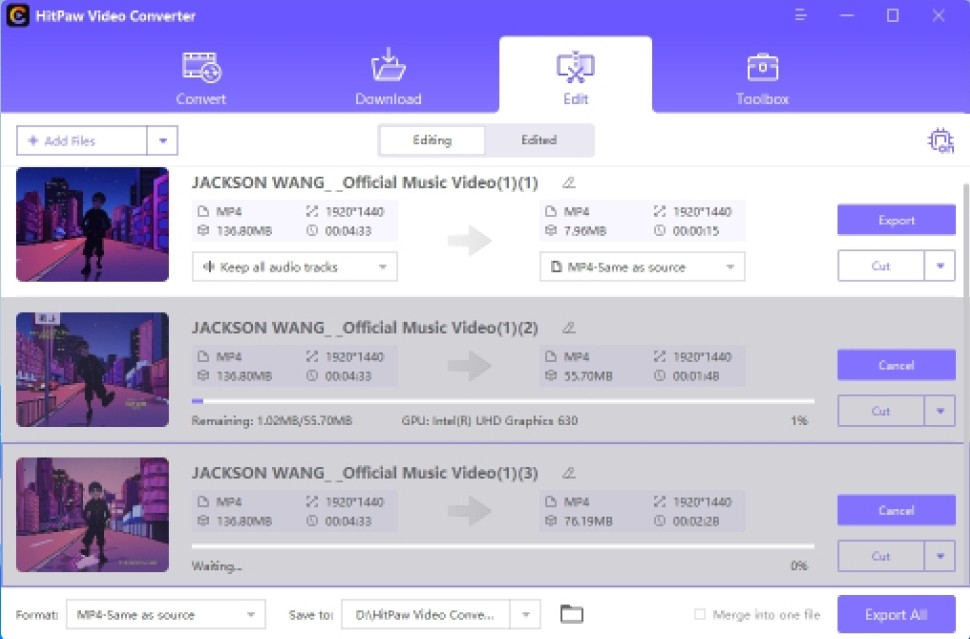970x639 pixels.
Task: Select the Official Music Video(1)(1) thumbnail
Action: [x=92, y=225]
